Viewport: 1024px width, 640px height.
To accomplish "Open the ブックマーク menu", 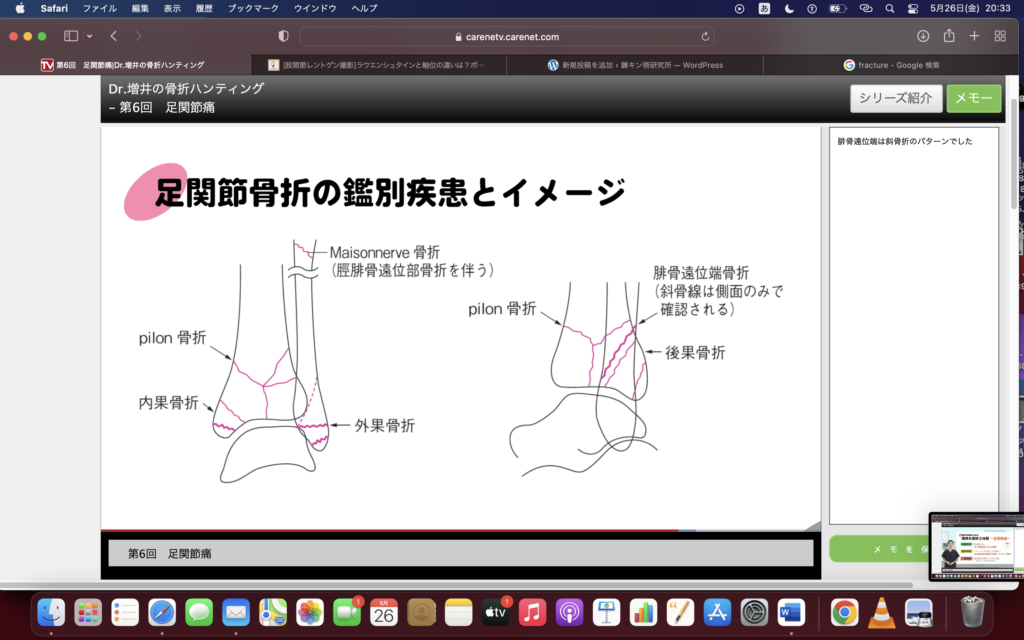I will click(x=255, y=8).
